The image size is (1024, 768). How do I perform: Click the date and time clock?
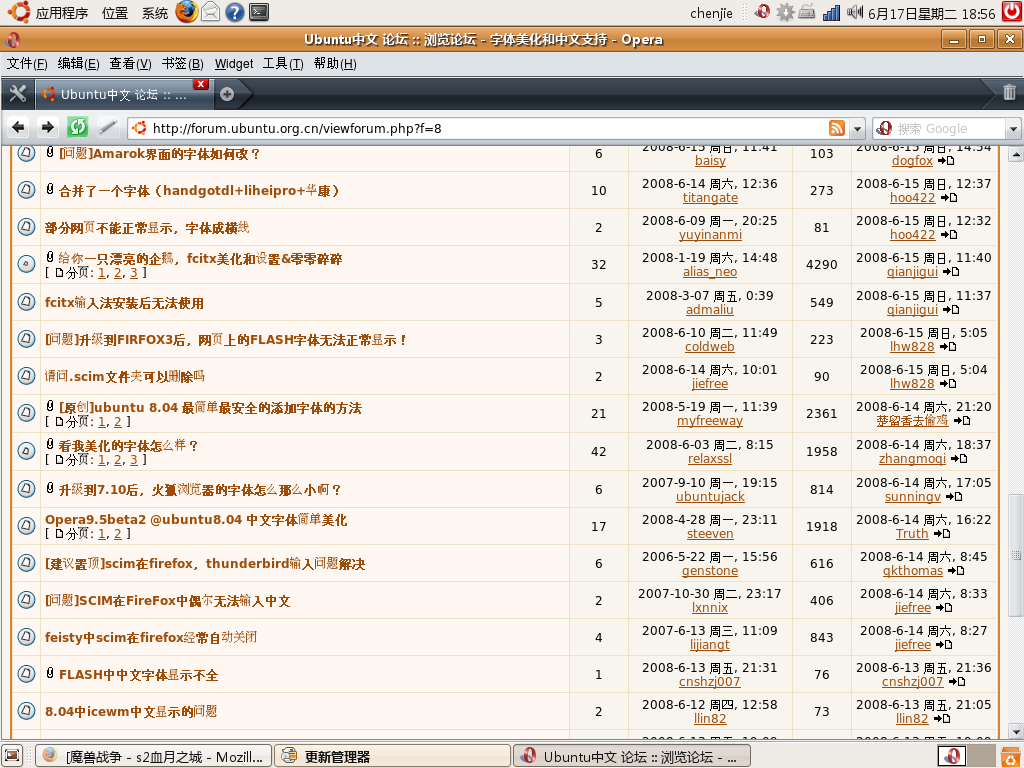[931, 13]
